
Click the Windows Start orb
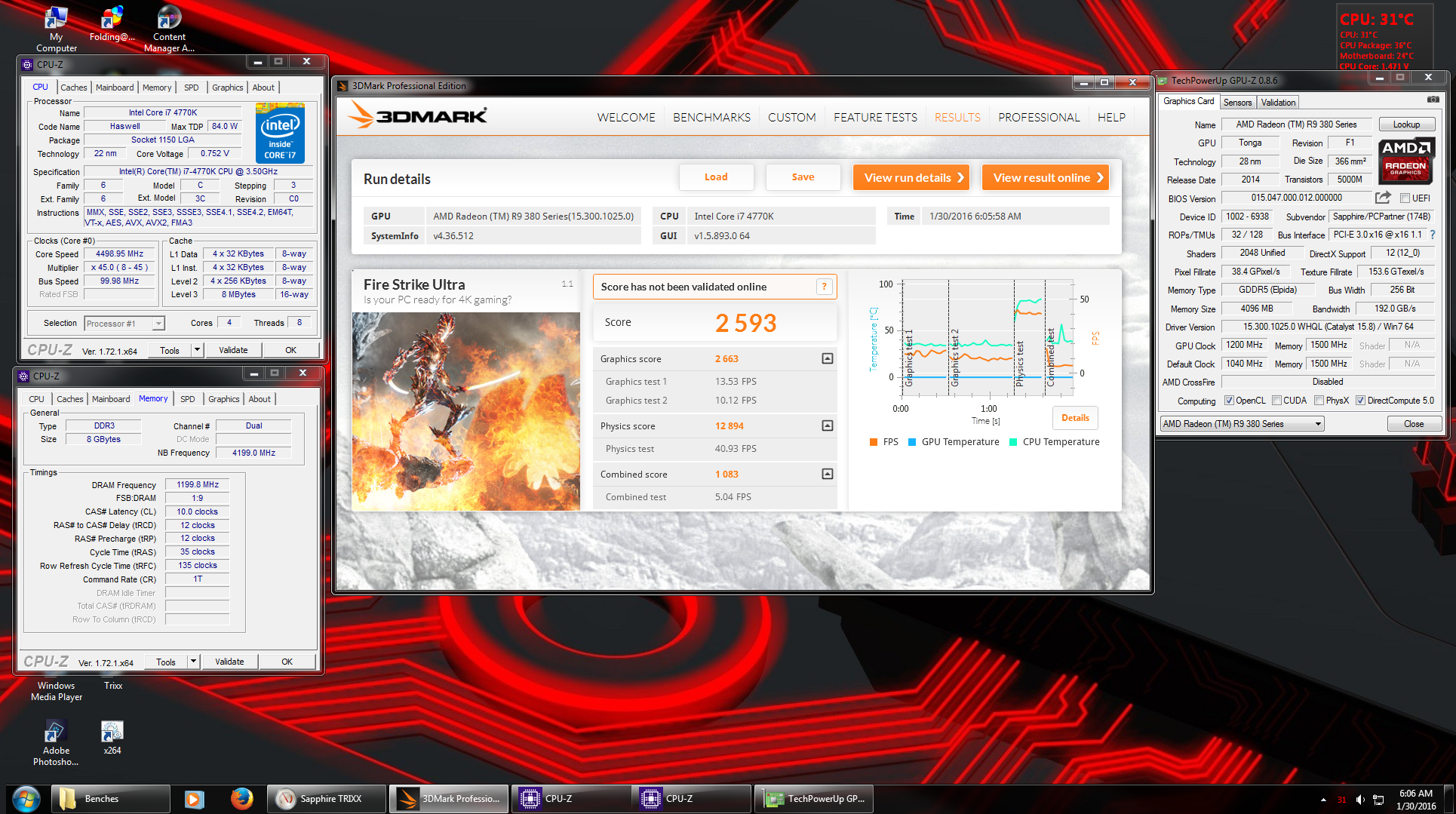click(x=26, y=798)
